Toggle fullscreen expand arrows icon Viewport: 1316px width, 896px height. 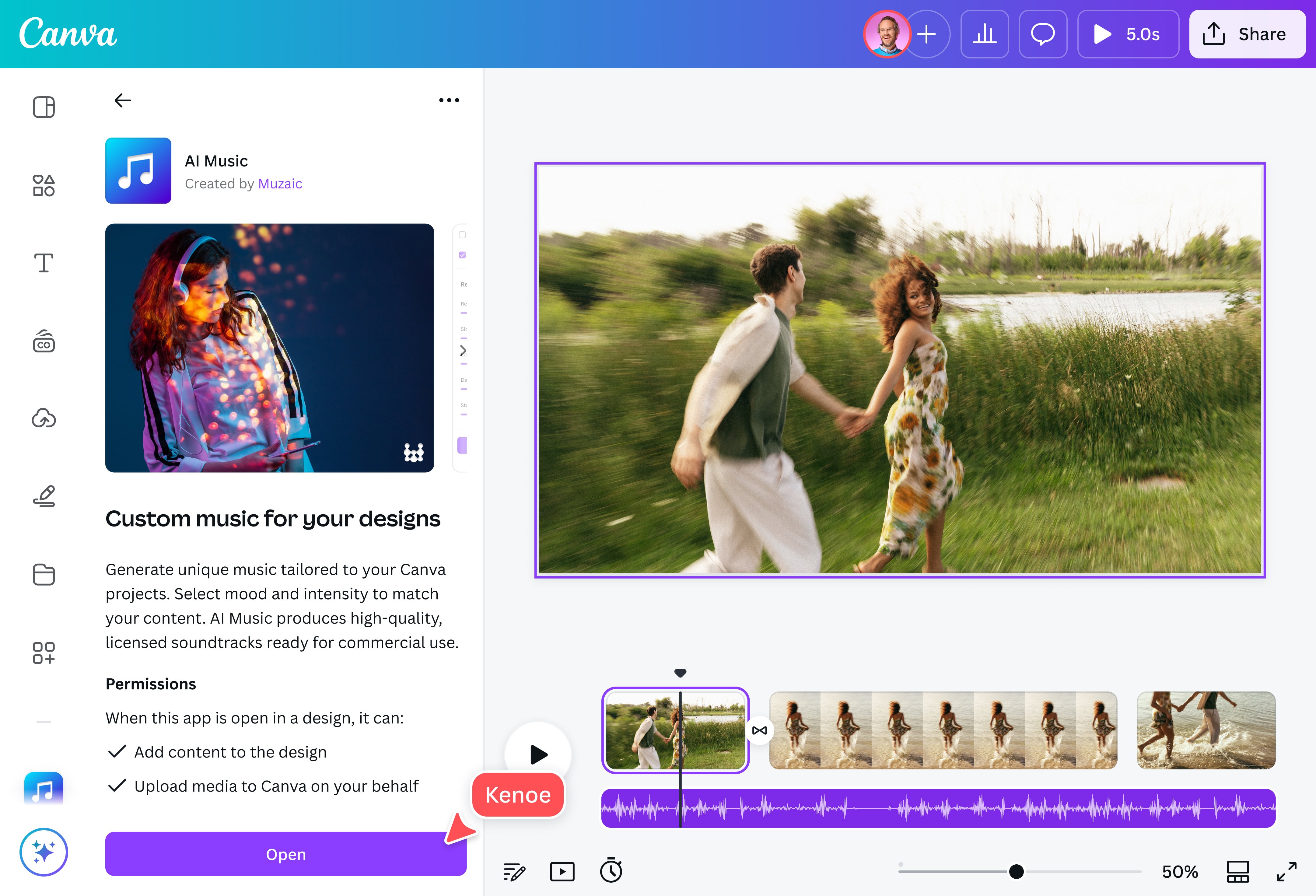[x=1286, y=871]
